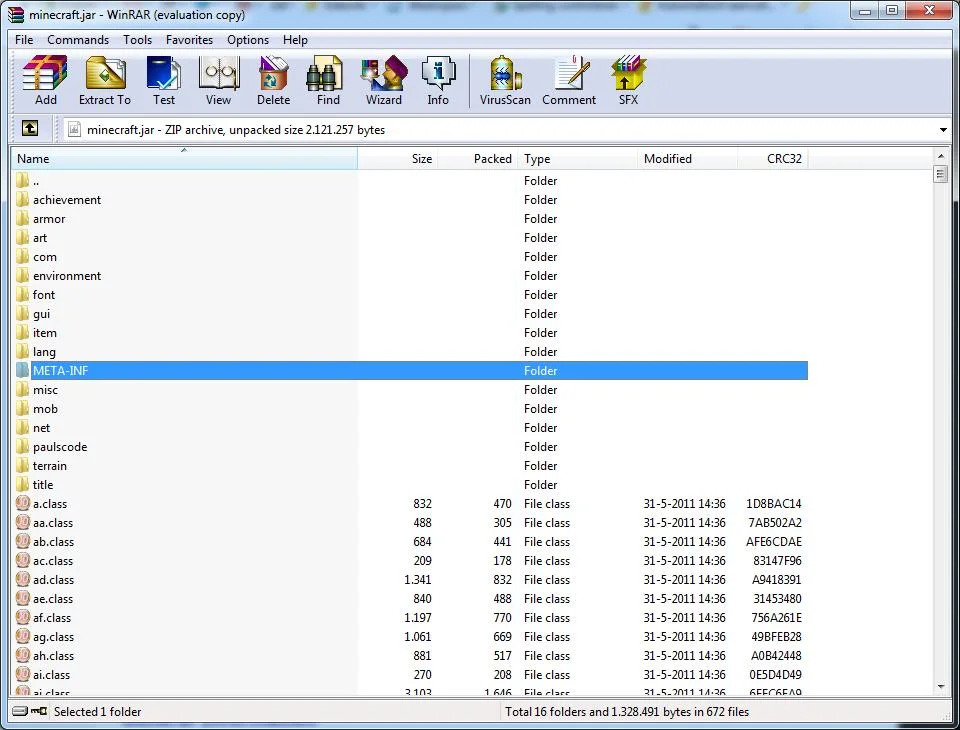960x730 pixels.
Task: Select the Extract To toolbar icon
Action: 105,80
